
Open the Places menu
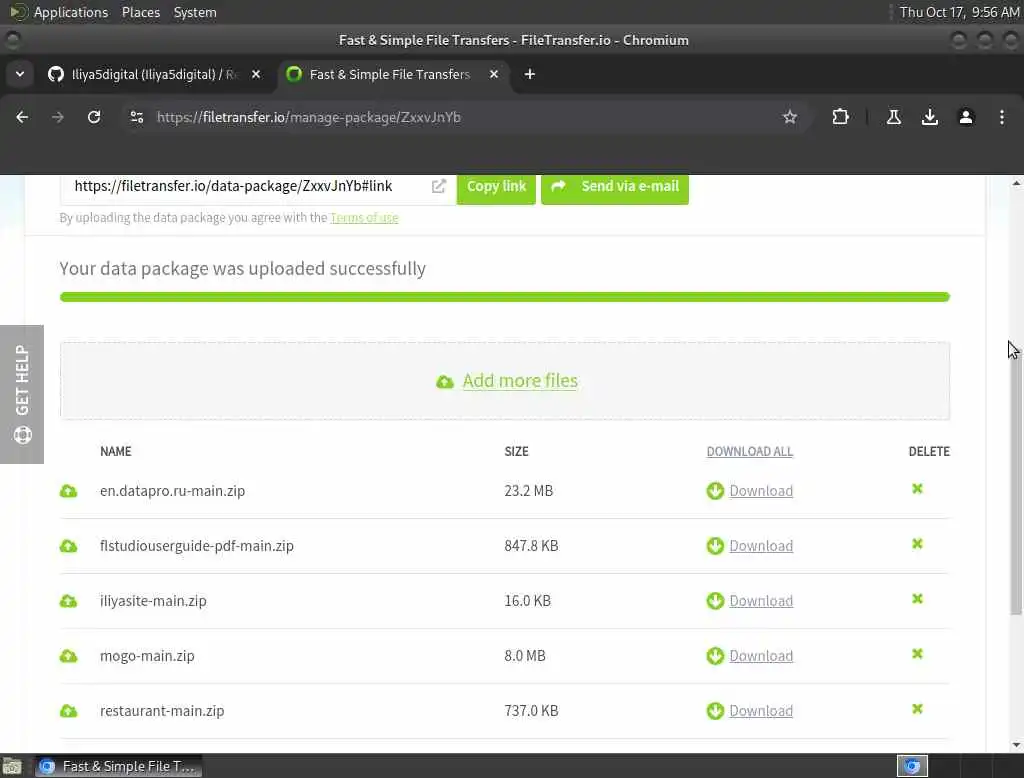(141, 12)
